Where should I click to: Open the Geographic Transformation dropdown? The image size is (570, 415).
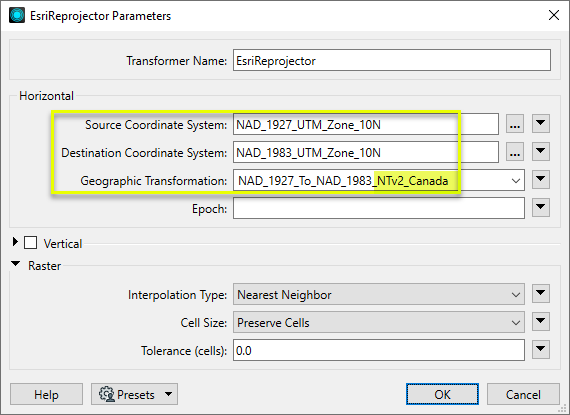pyautogui.click(x=379, y=180)
